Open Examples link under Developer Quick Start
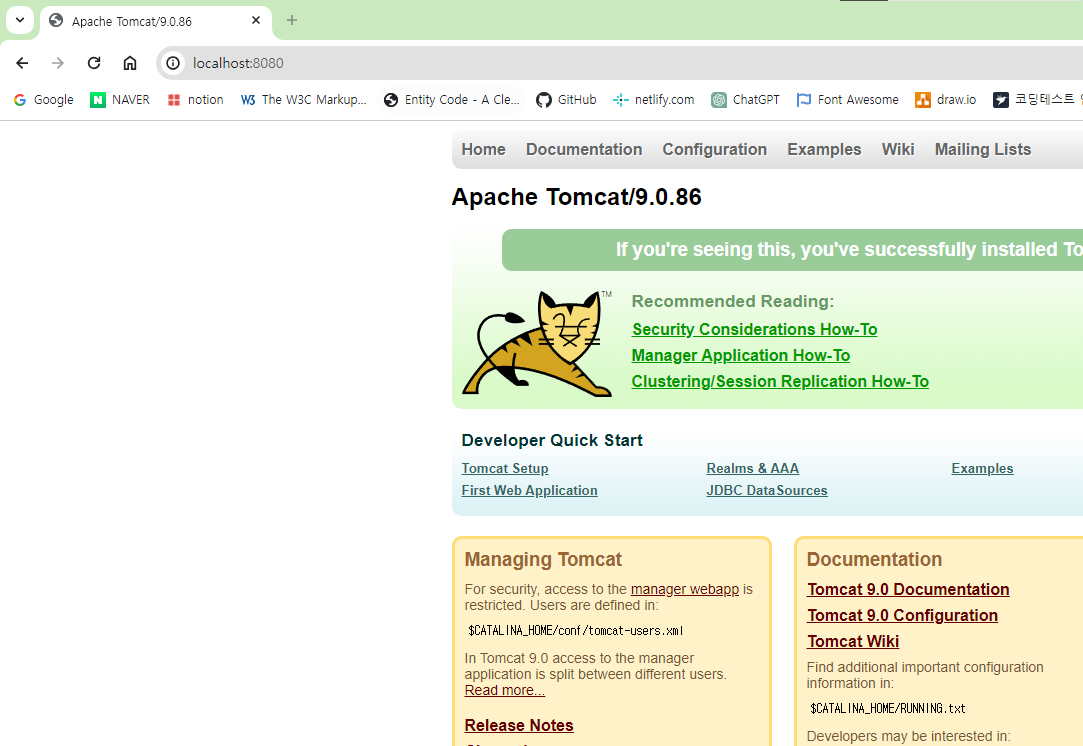The height and width of the screenshot is (746, 1083). point(982,468)
